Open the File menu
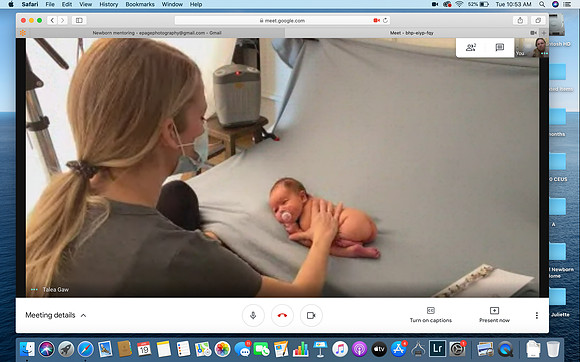The height and width of the screenshot is (362, 580). tap(50, 4)
